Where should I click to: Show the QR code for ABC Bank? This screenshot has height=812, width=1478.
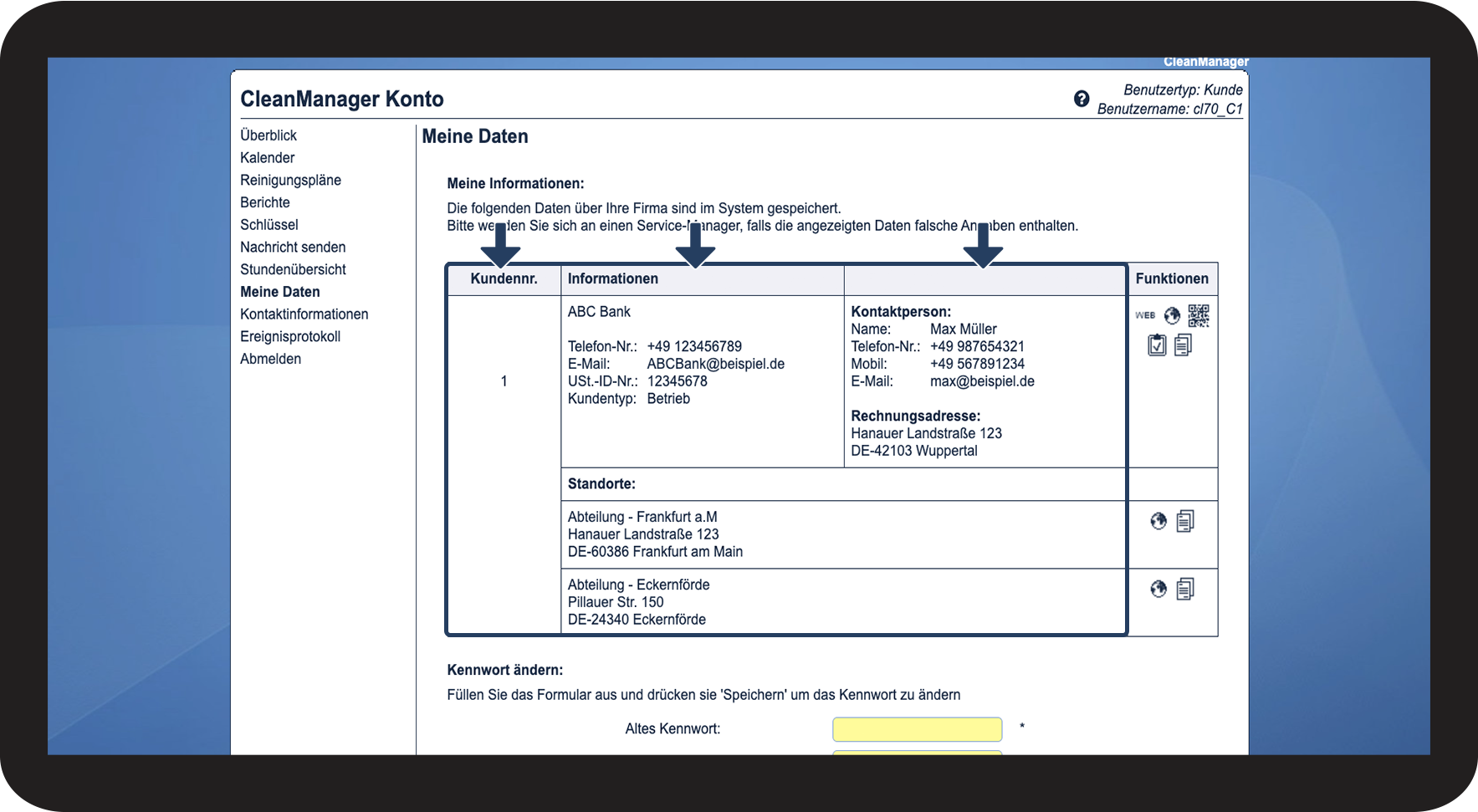click(x=1199, y=315)
